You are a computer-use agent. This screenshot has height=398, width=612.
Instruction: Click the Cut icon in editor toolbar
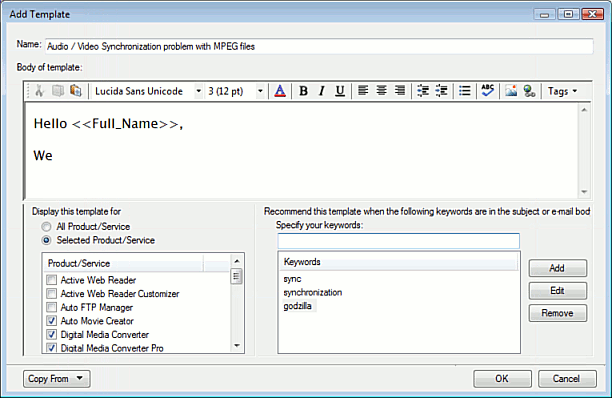pyautogui.click(x=39, y=91)
